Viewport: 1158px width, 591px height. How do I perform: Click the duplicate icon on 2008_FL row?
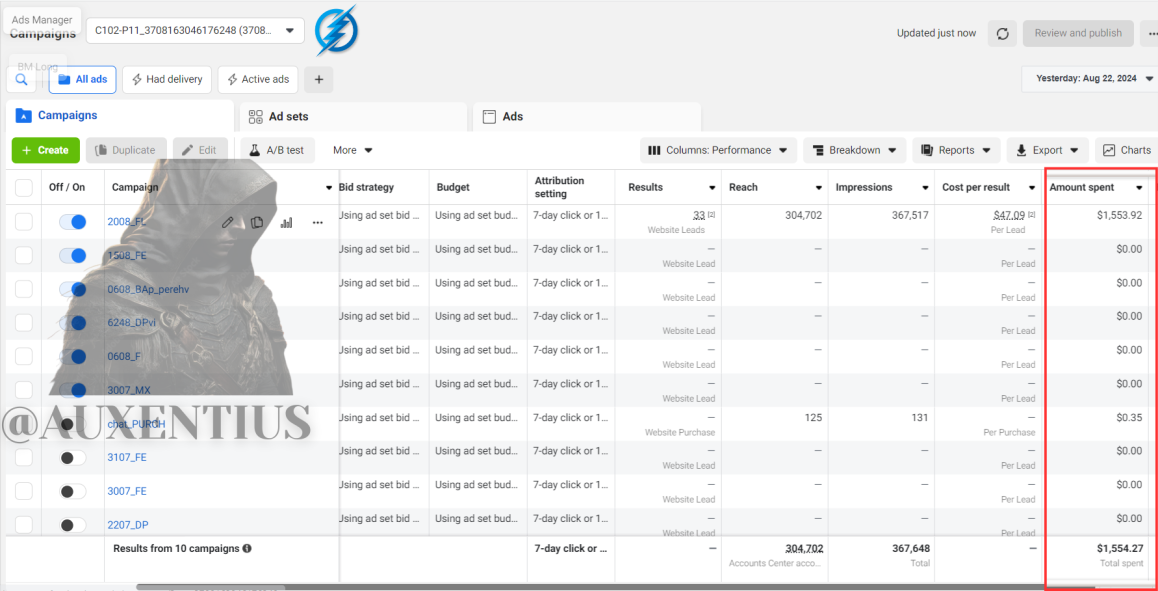tap(257, 222)
